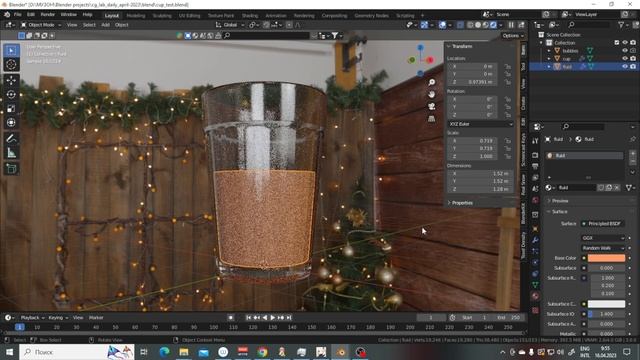Toggle X-ray view in viewport header
This screenshot has width=640, height=360.
460,25
